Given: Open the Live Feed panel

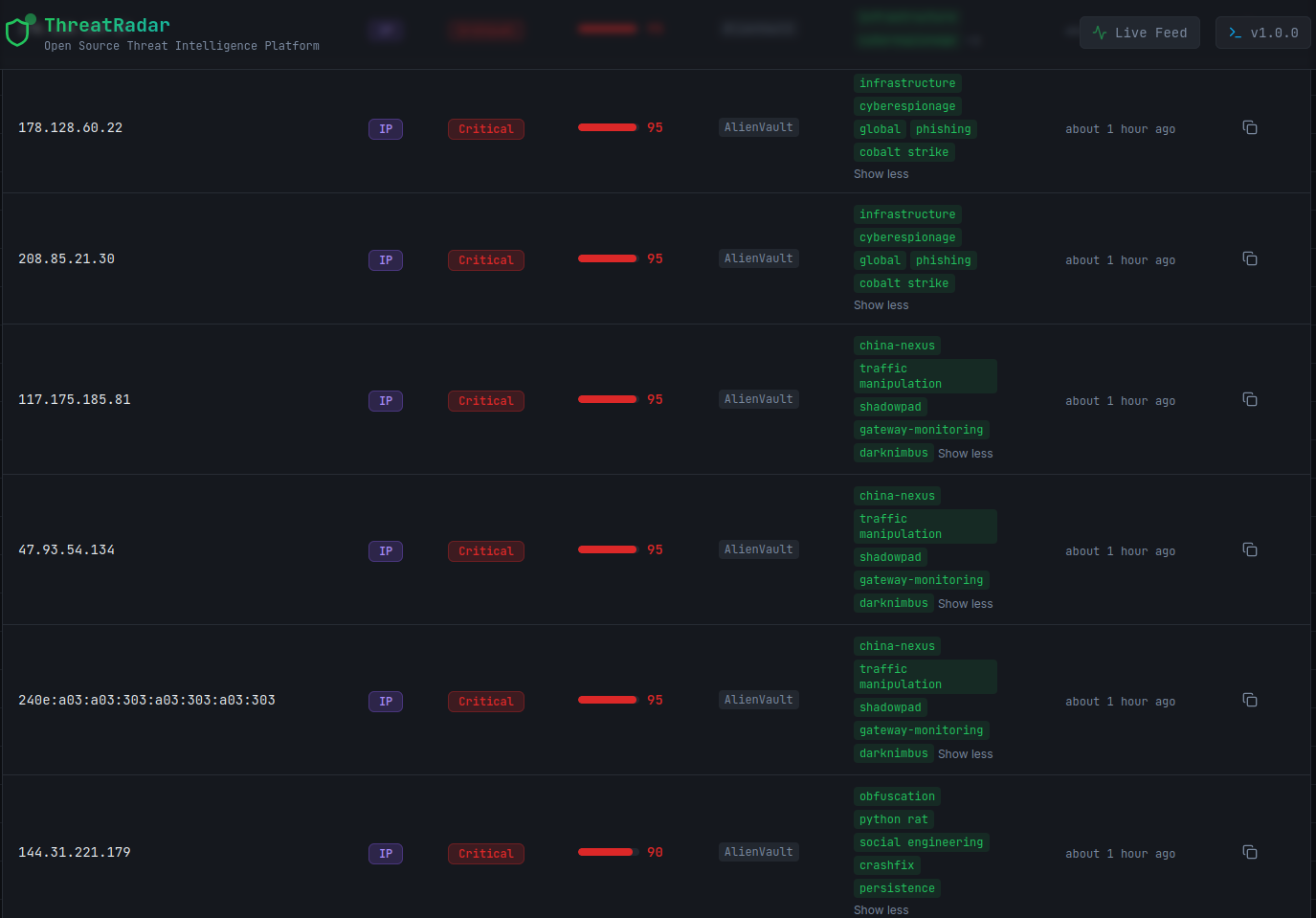Looking at the screenshot, I should pos(1139,32).
